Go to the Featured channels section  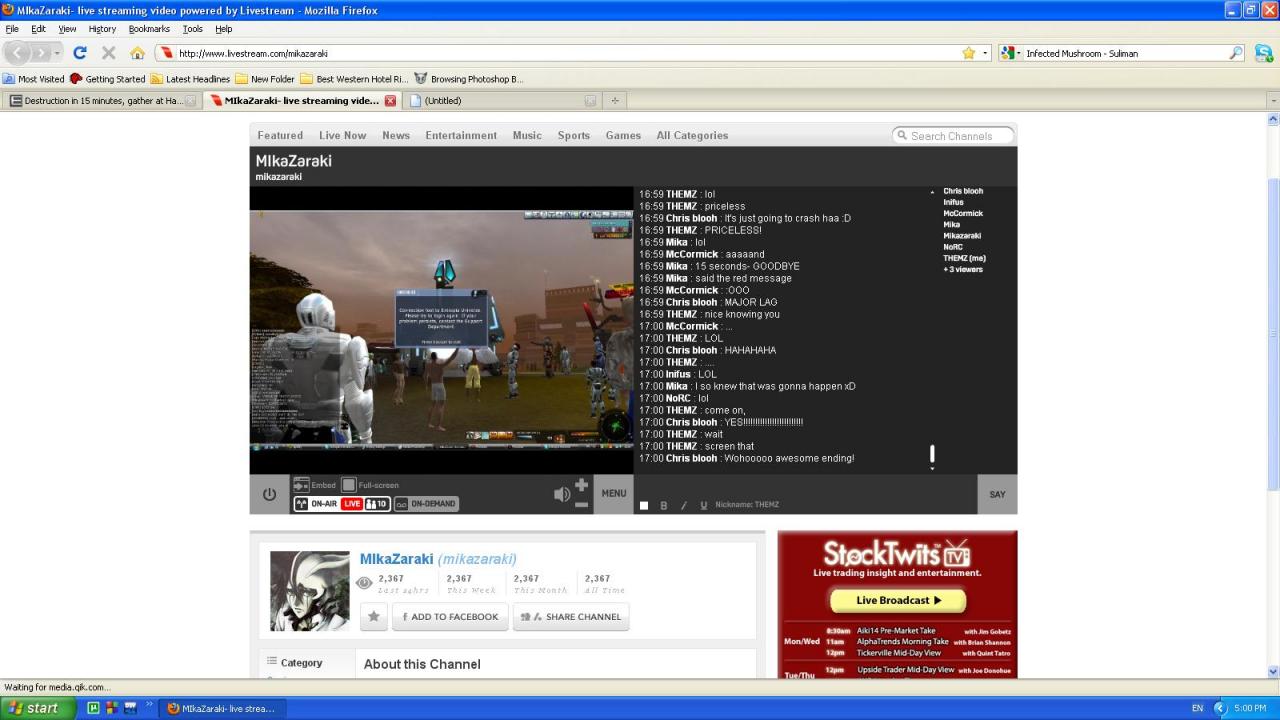pos(280,135)
